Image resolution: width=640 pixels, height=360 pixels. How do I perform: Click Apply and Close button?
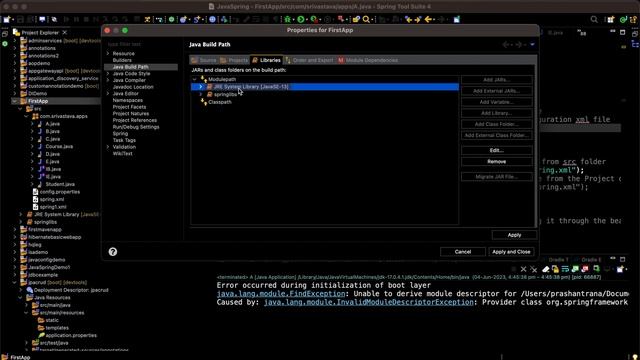tap(511, 252)
